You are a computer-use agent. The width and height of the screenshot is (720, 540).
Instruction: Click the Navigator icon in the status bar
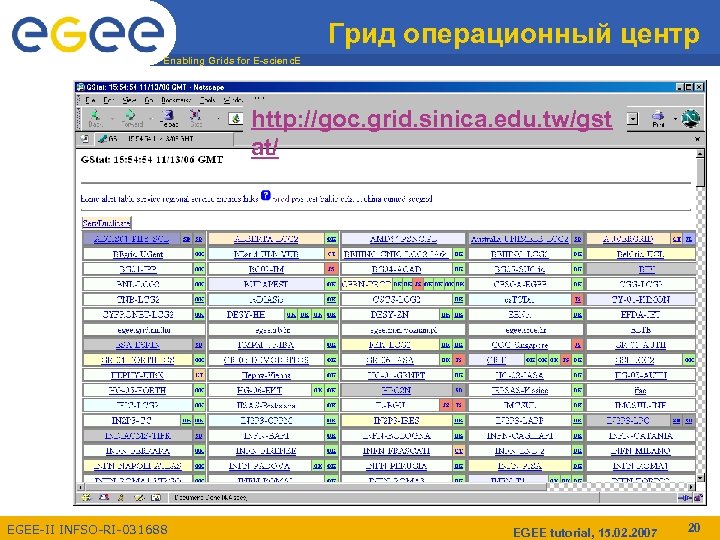(86, 497)
